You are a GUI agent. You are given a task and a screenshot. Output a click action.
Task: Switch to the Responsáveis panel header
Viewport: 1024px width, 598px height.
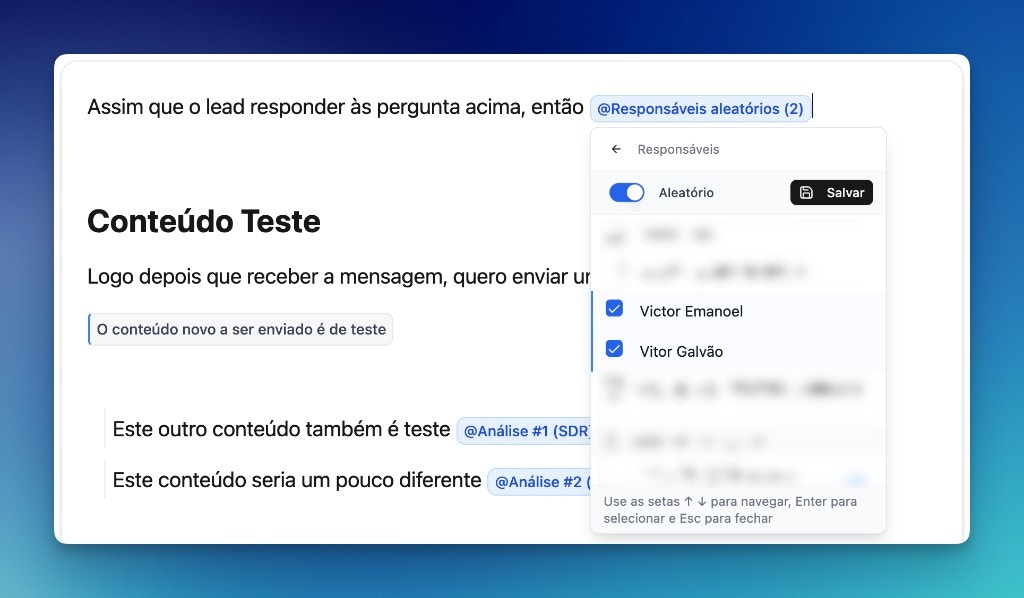(x=680, y=147)
